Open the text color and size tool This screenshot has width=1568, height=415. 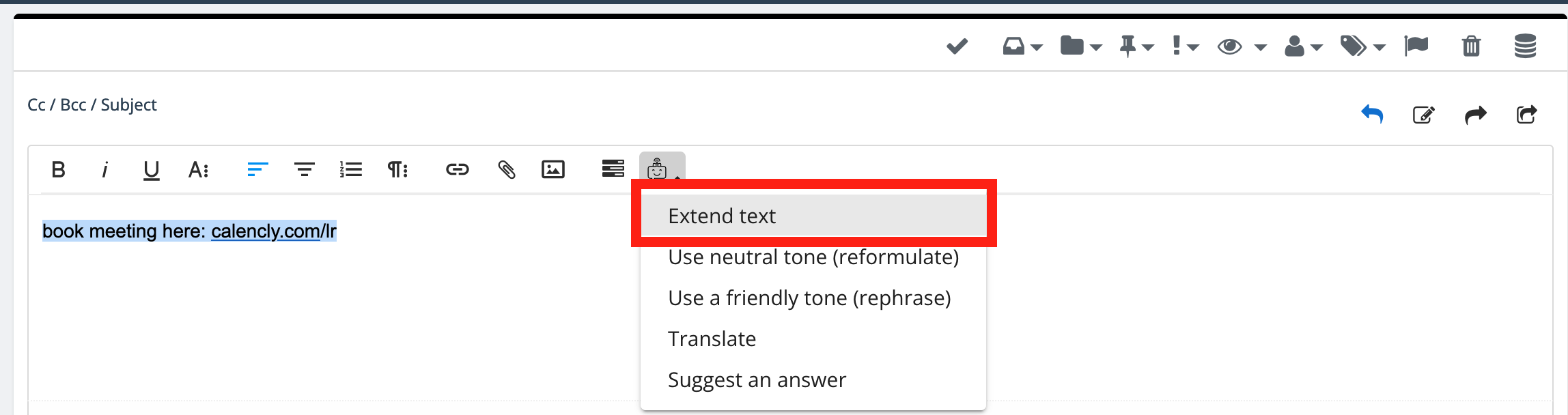[x=198, y=169]
